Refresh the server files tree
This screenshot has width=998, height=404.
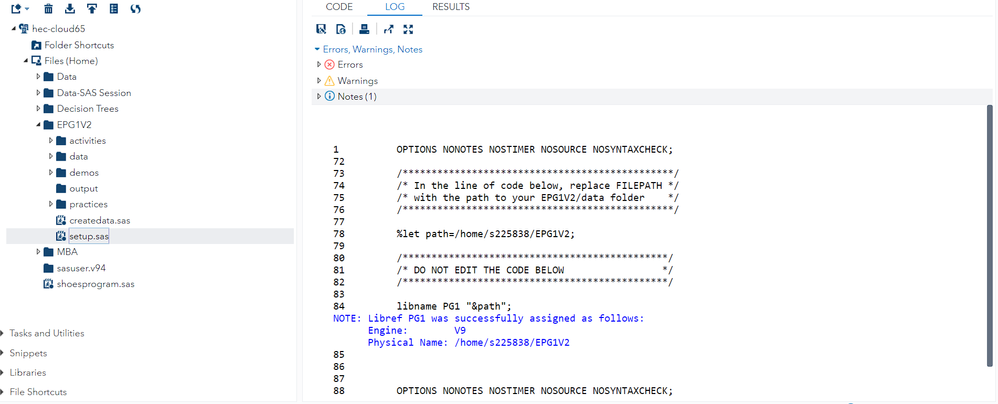136,9
